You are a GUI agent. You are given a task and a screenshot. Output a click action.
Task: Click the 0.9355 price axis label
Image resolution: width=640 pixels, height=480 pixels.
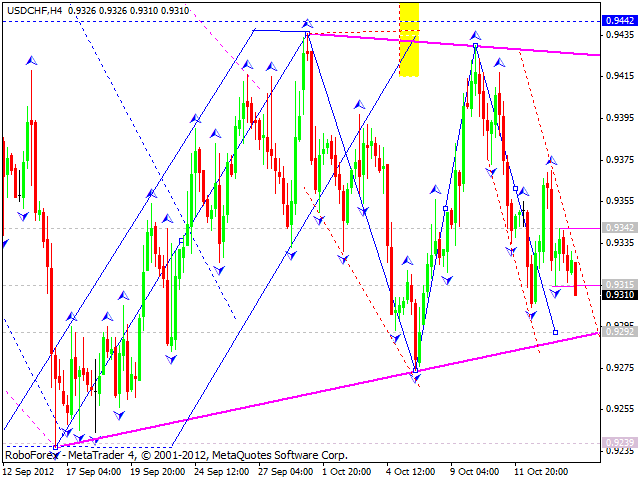(x=620, y=201)
